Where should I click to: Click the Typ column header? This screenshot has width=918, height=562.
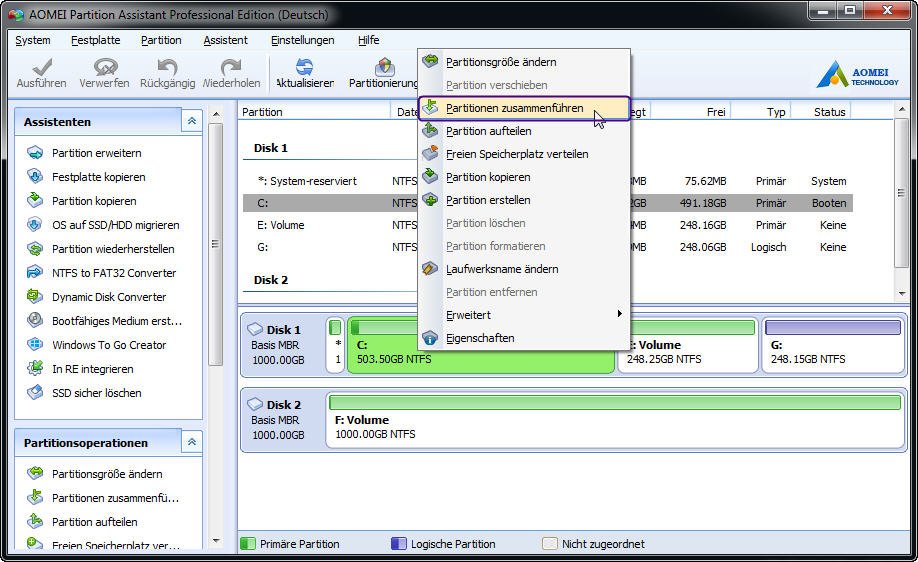(761, 112)
